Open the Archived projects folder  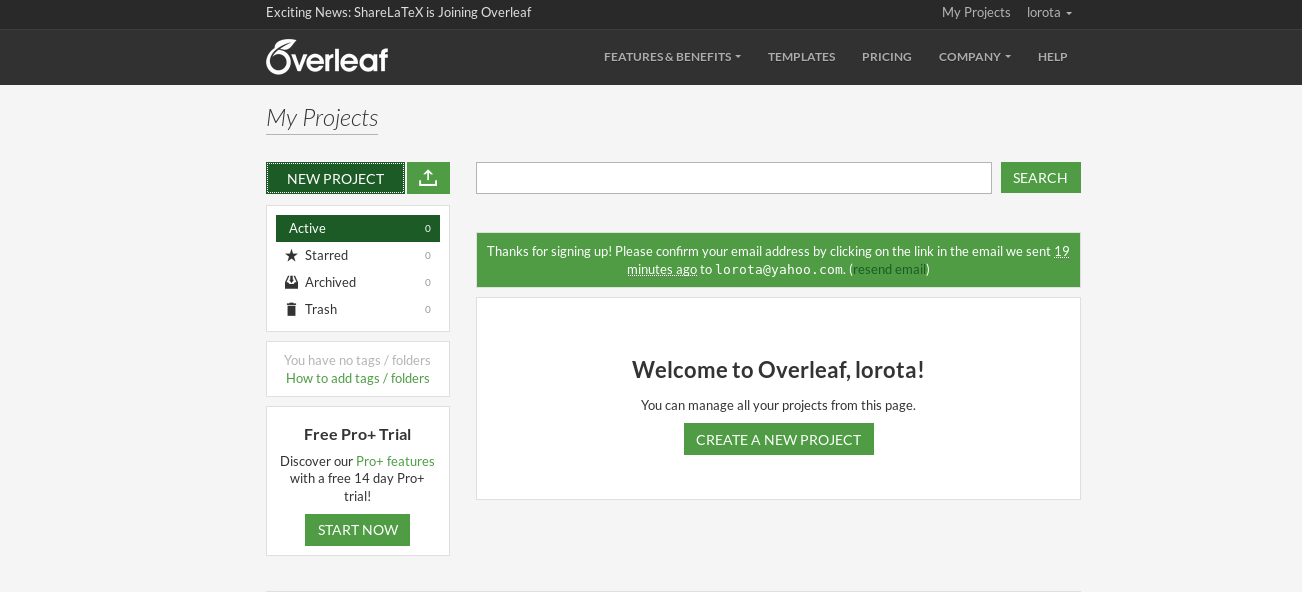[x=330, y=282]
